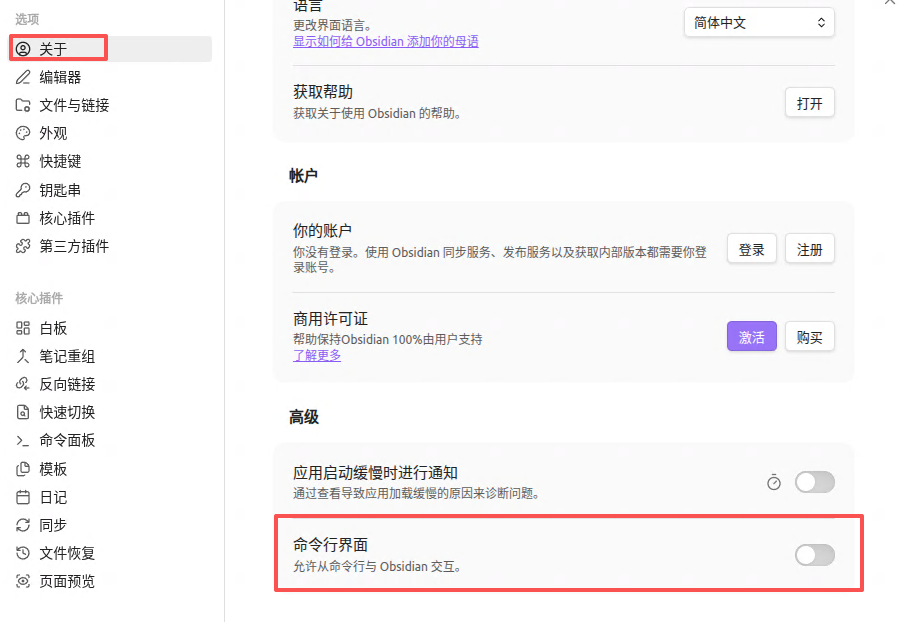
Task: Click the 显示如何给 Obsidian 添加你的母语 link
Action: pyautogui.click(x=386, y=41)
